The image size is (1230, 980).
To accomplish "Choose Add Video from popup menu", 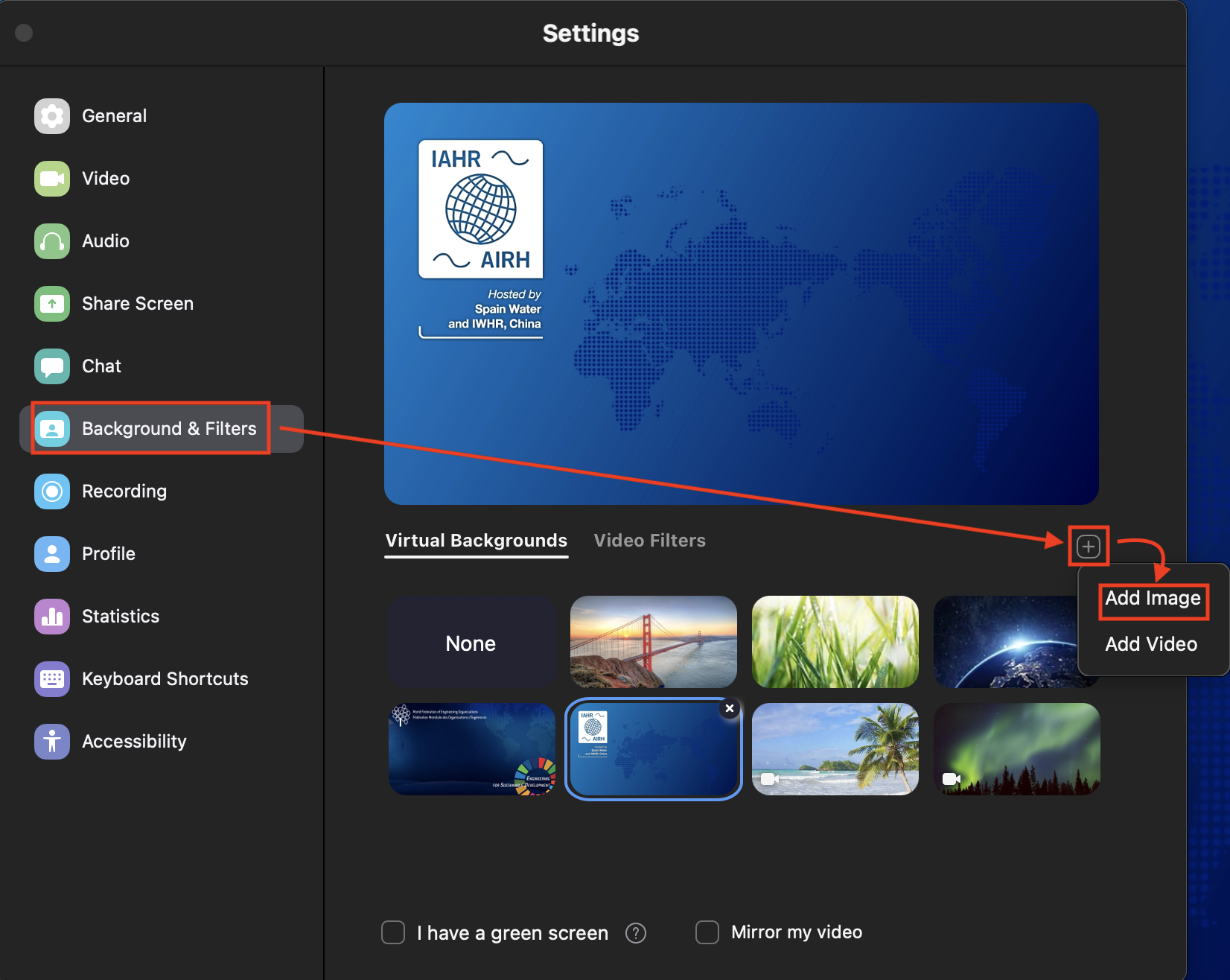I will (x=1151, y=644).
